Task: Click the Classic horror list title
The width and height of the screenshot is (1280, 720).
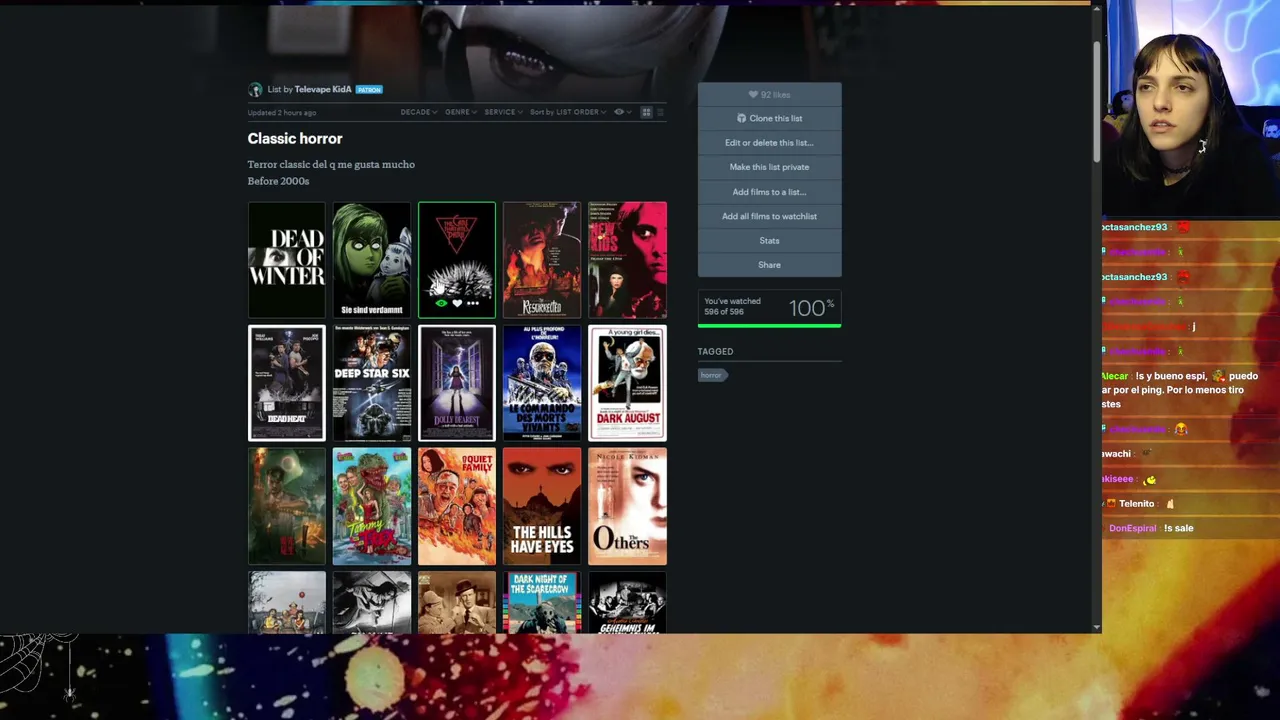Action: click(x=295, y=139)
